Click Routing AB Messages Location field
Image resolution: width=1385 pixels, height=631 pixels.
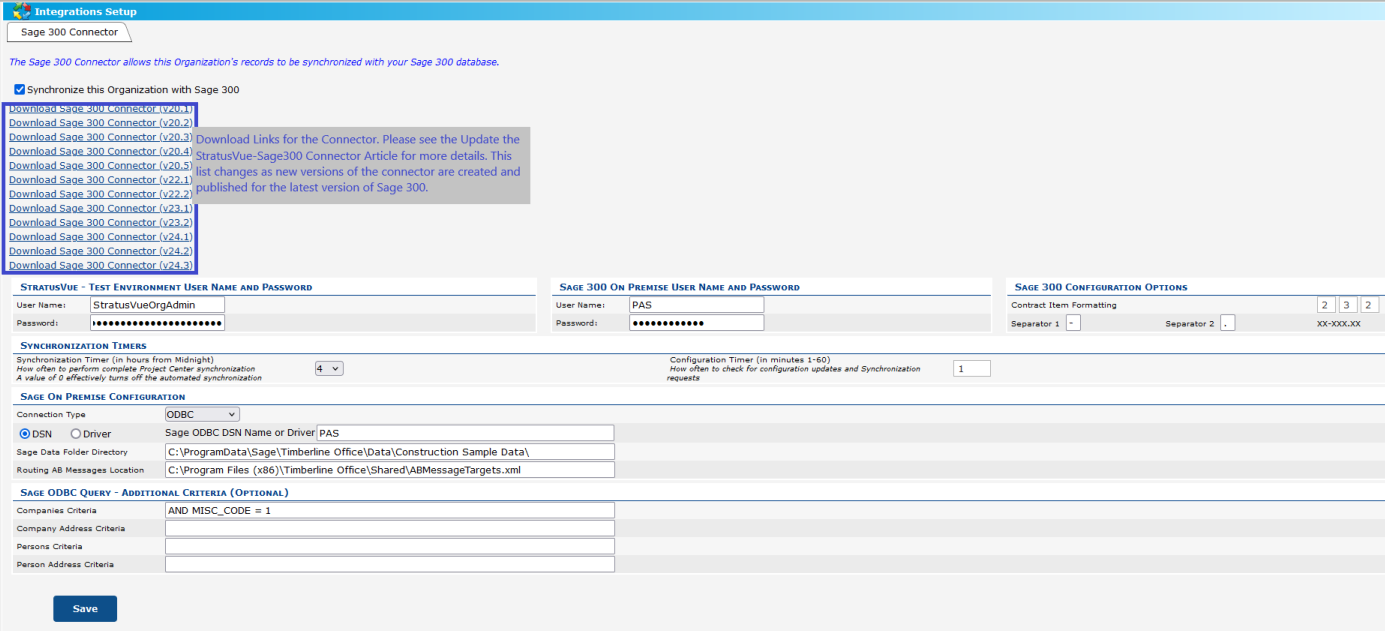pos(390,470)
